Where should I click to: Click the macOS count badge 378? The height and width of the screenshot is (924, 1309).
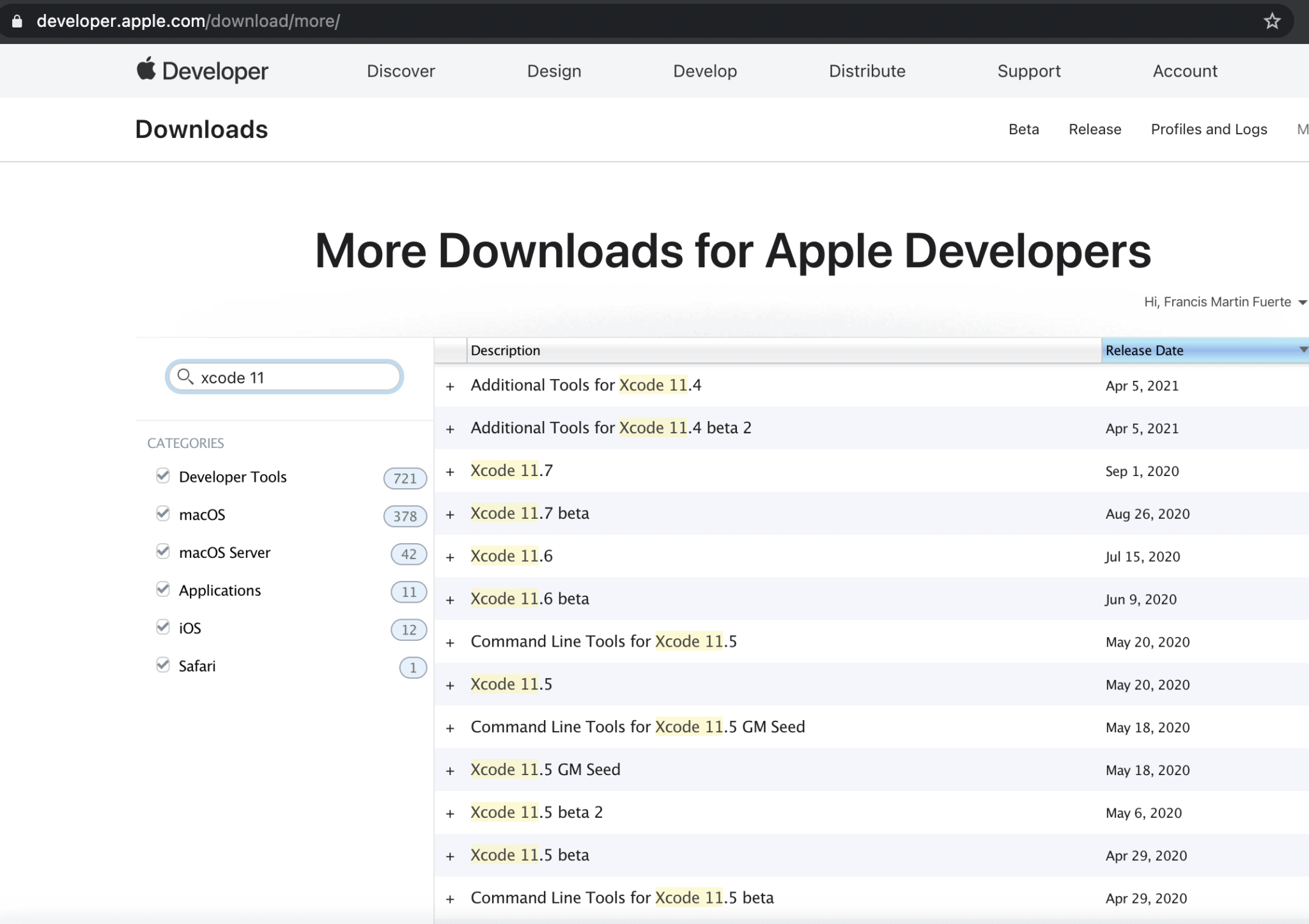pyautogui.click(x=405, y=516)
